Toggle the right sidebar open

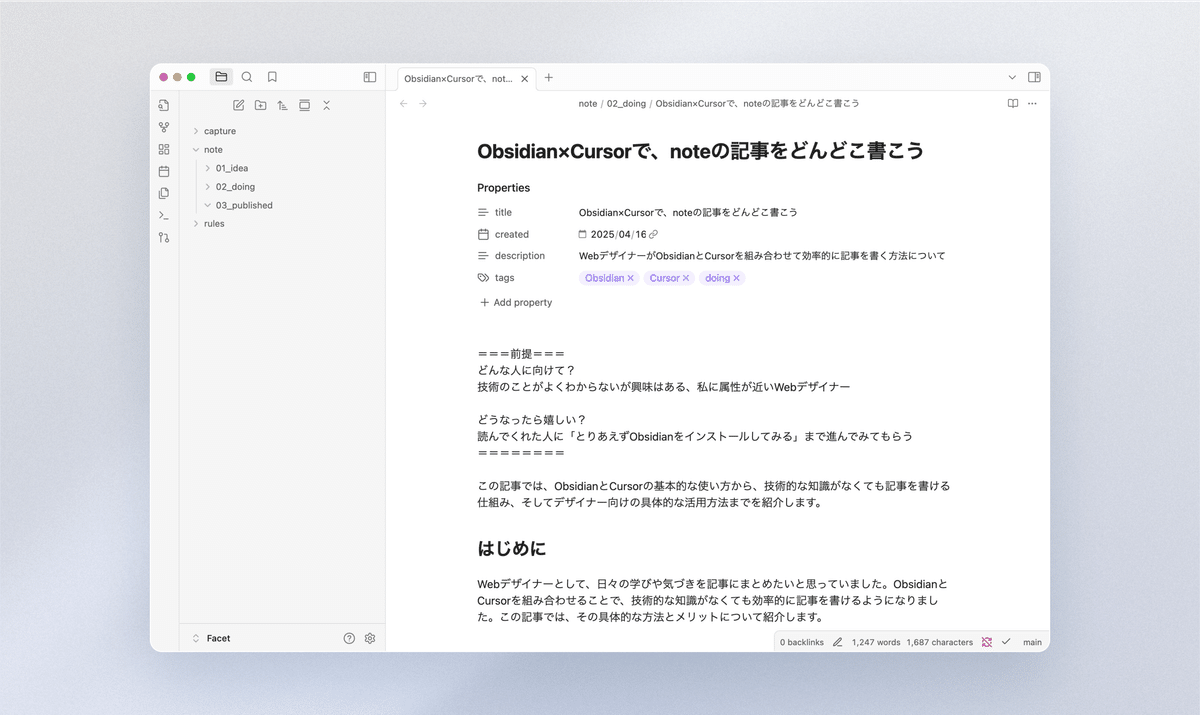tap(1036, 77)
